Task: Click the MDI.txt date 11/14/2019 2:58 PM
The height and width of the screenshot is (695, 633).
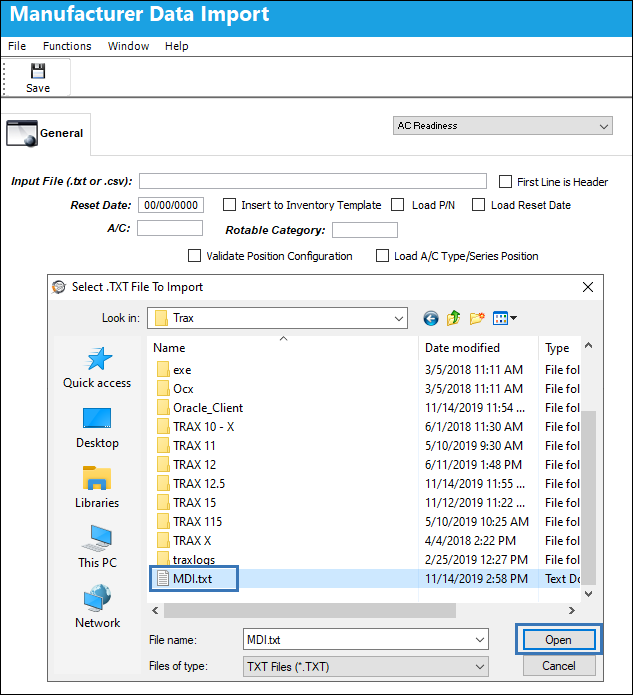Action: pyautogui.click(x=476, y=578)
